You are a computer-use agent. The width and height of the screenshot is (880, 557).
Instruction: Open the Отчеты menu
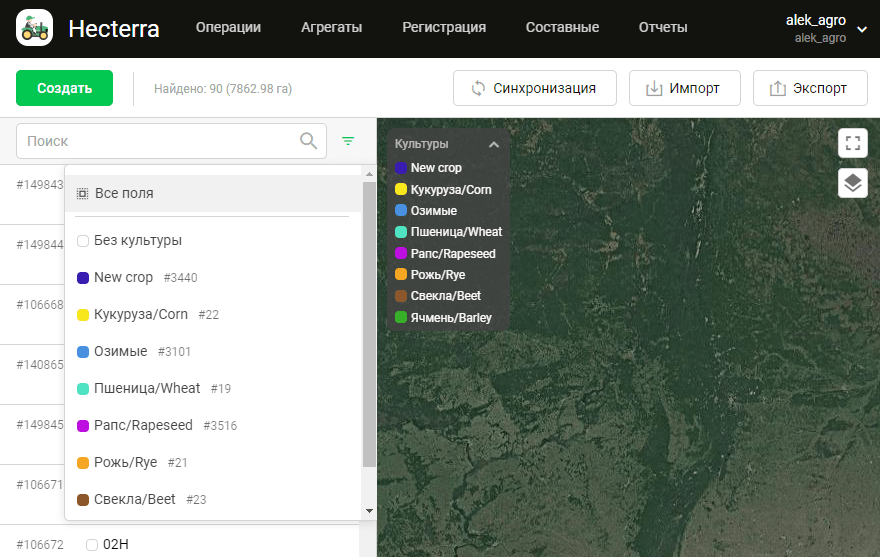pos(663,28)
